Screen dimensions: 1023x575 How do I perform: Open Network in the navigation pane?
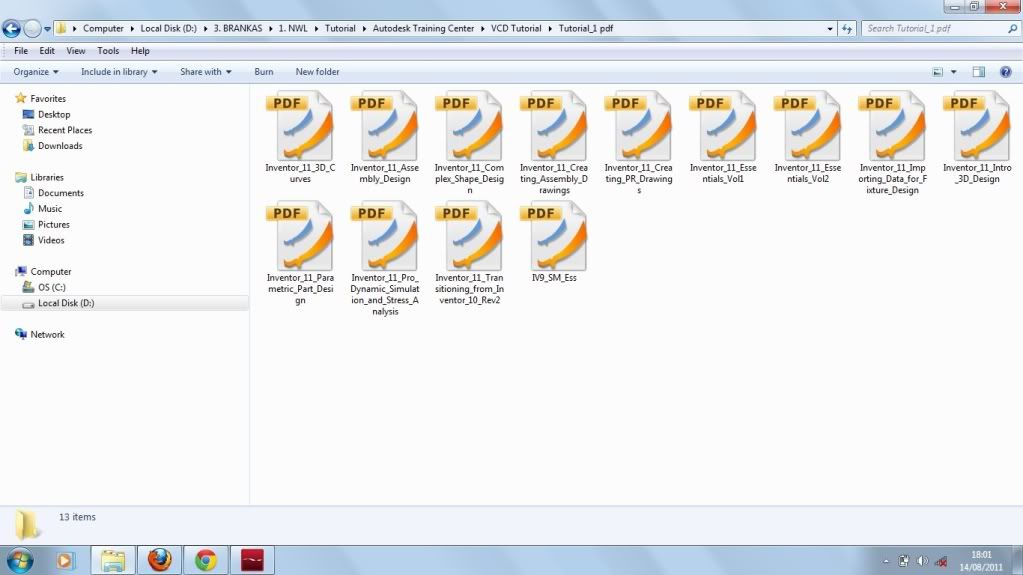pyautogui.click(x=47, y=334)
